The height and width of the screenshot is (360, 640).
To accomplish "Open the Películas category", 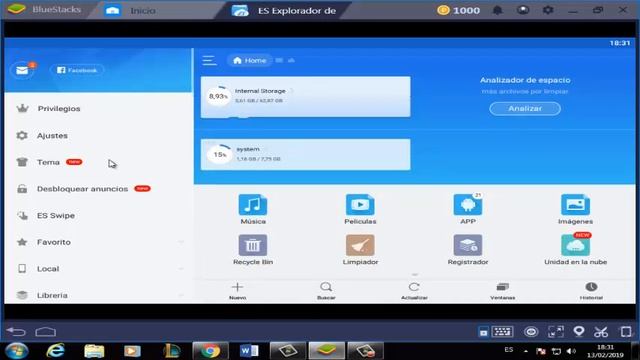I will point(360,209).
